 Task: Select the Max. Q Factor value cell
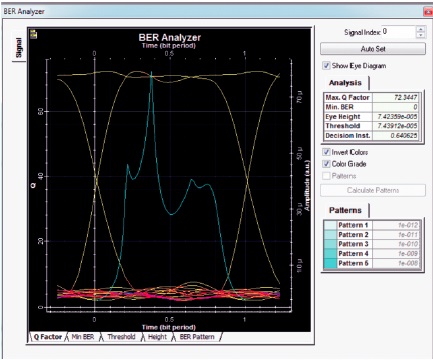(395, 98)
